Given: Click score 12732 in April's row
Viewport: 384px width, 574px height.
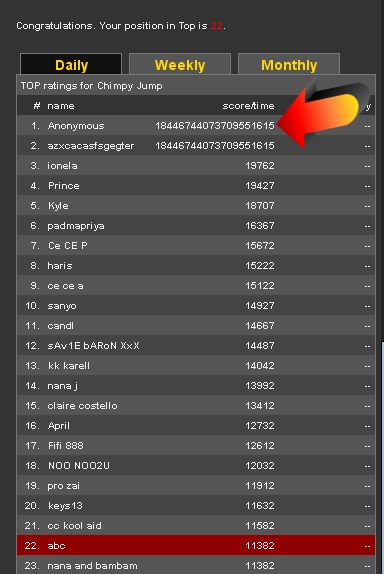Looking at the screenshot, I should tap(260, 426).
